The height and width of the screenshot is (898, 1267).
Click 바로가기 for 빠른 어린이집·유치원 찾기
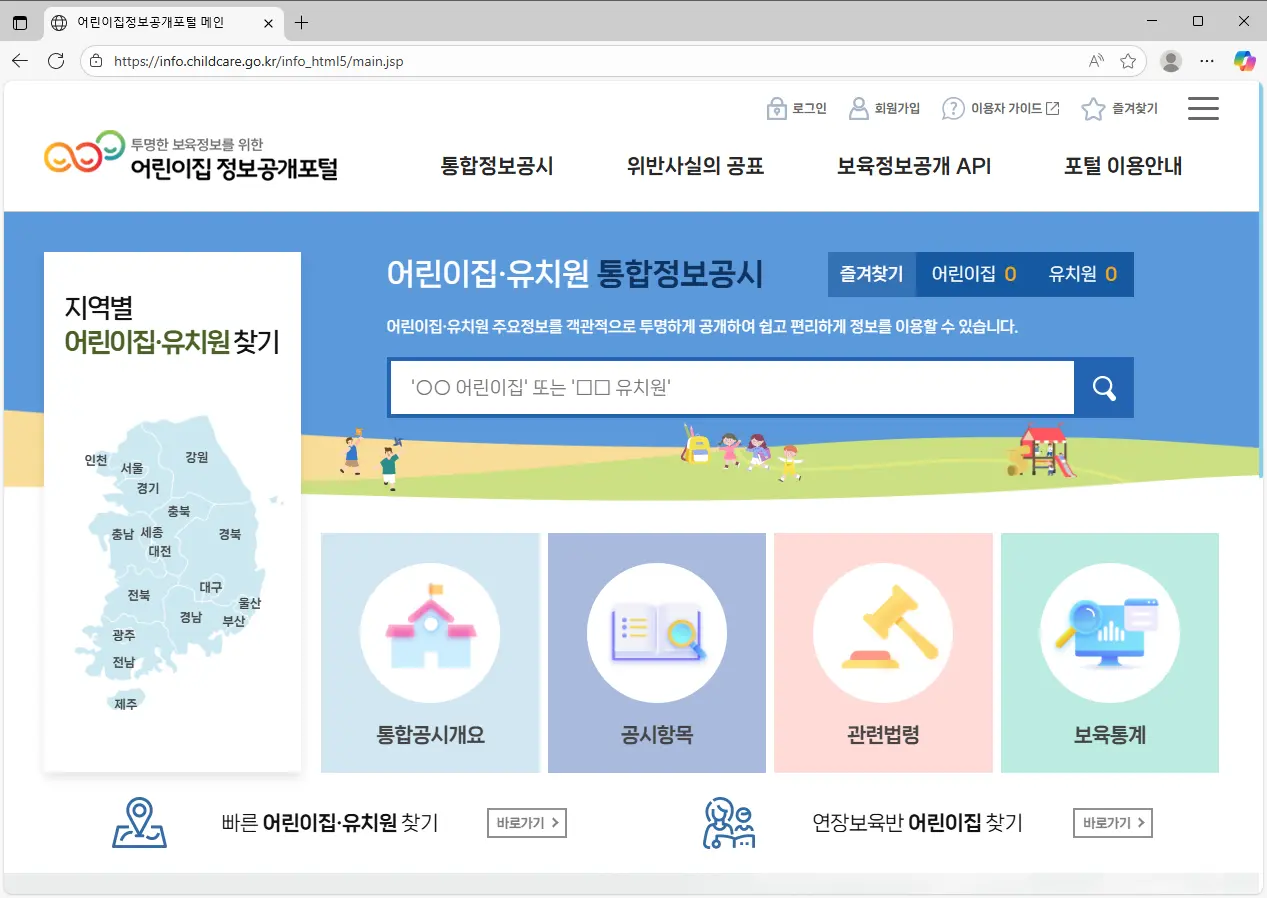(526, 823)
